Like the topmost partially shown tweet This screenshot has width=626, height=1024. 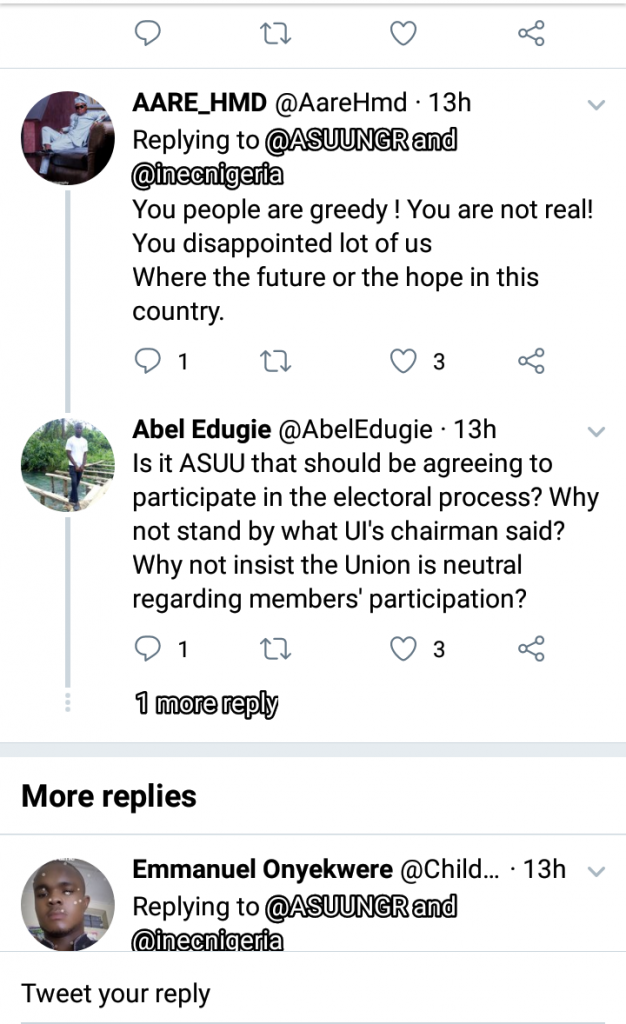(403, 34)
